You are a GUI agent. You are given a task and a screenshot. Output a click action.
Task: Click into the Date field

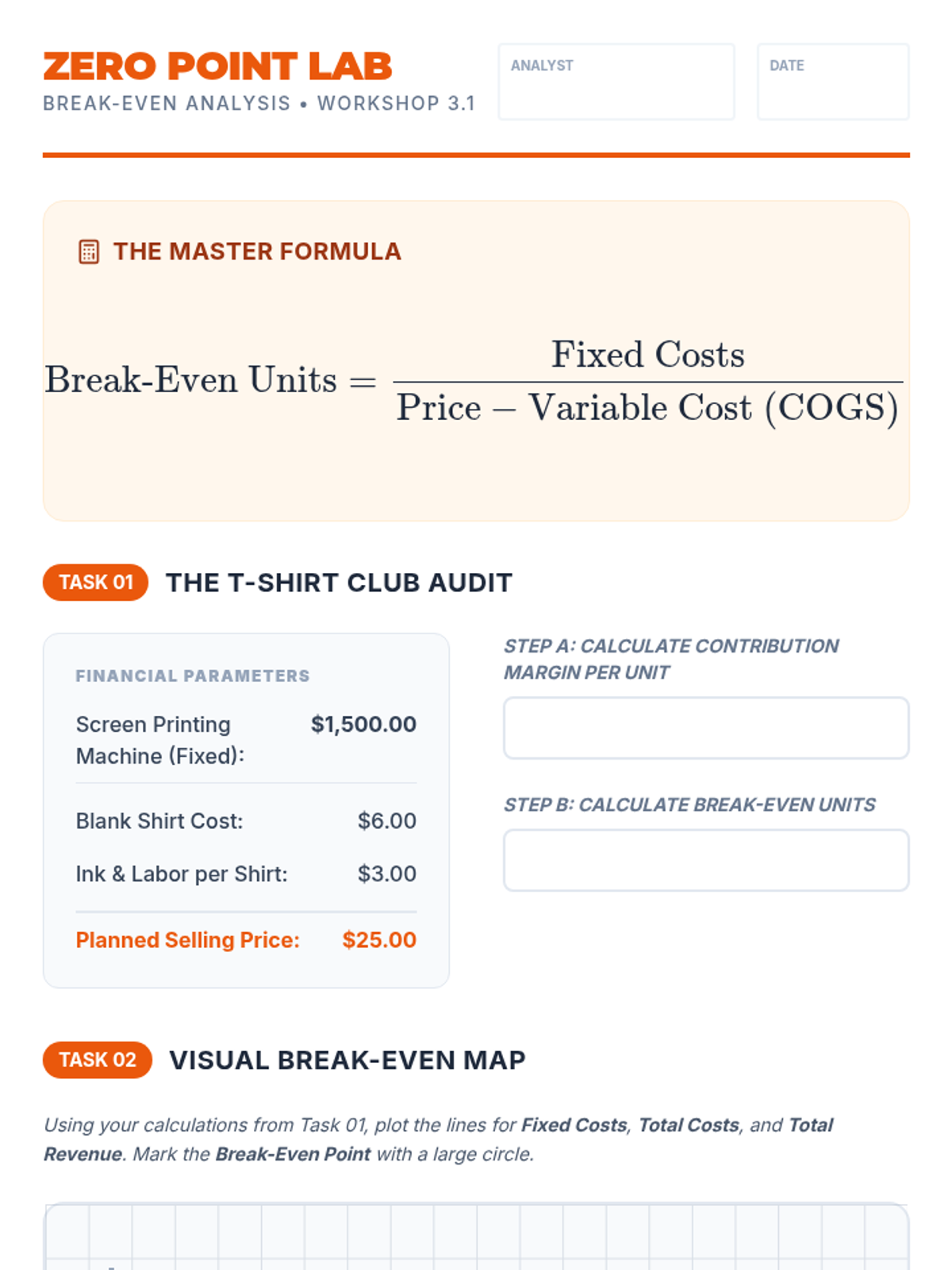click(x=832, y=90)
